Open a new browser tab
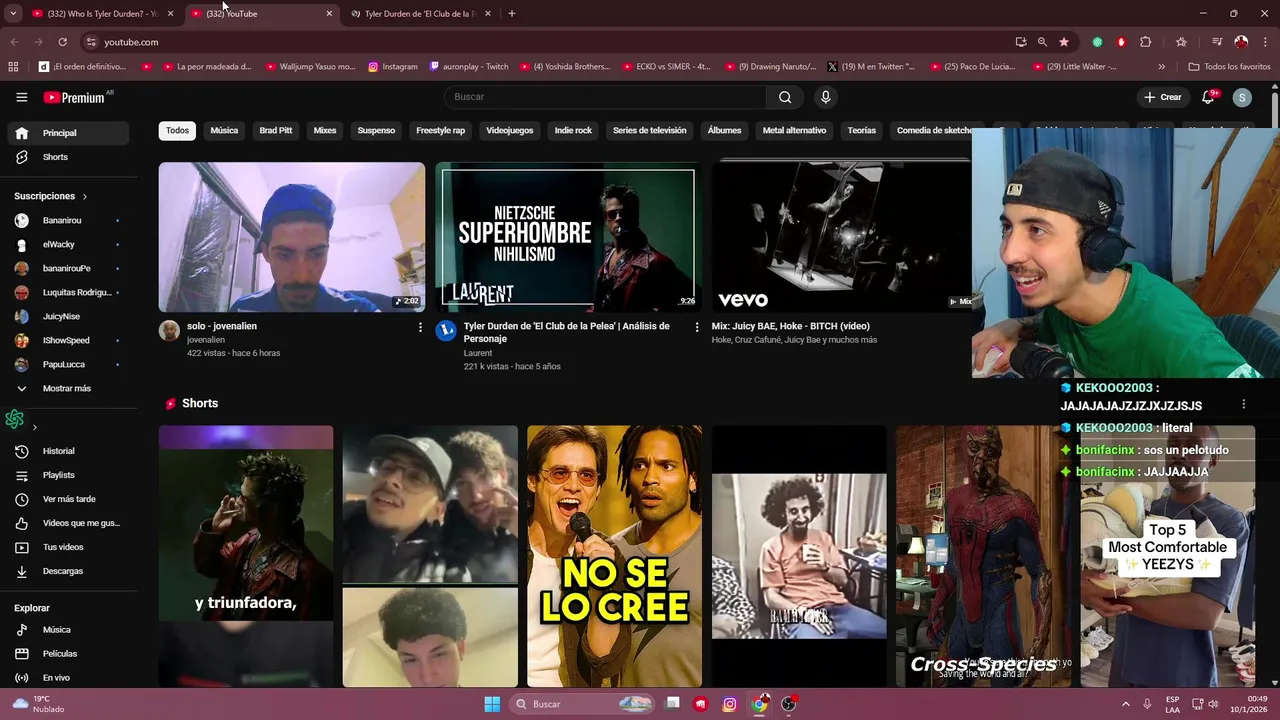Screen dimensions: 1280x720 point(512,14)
